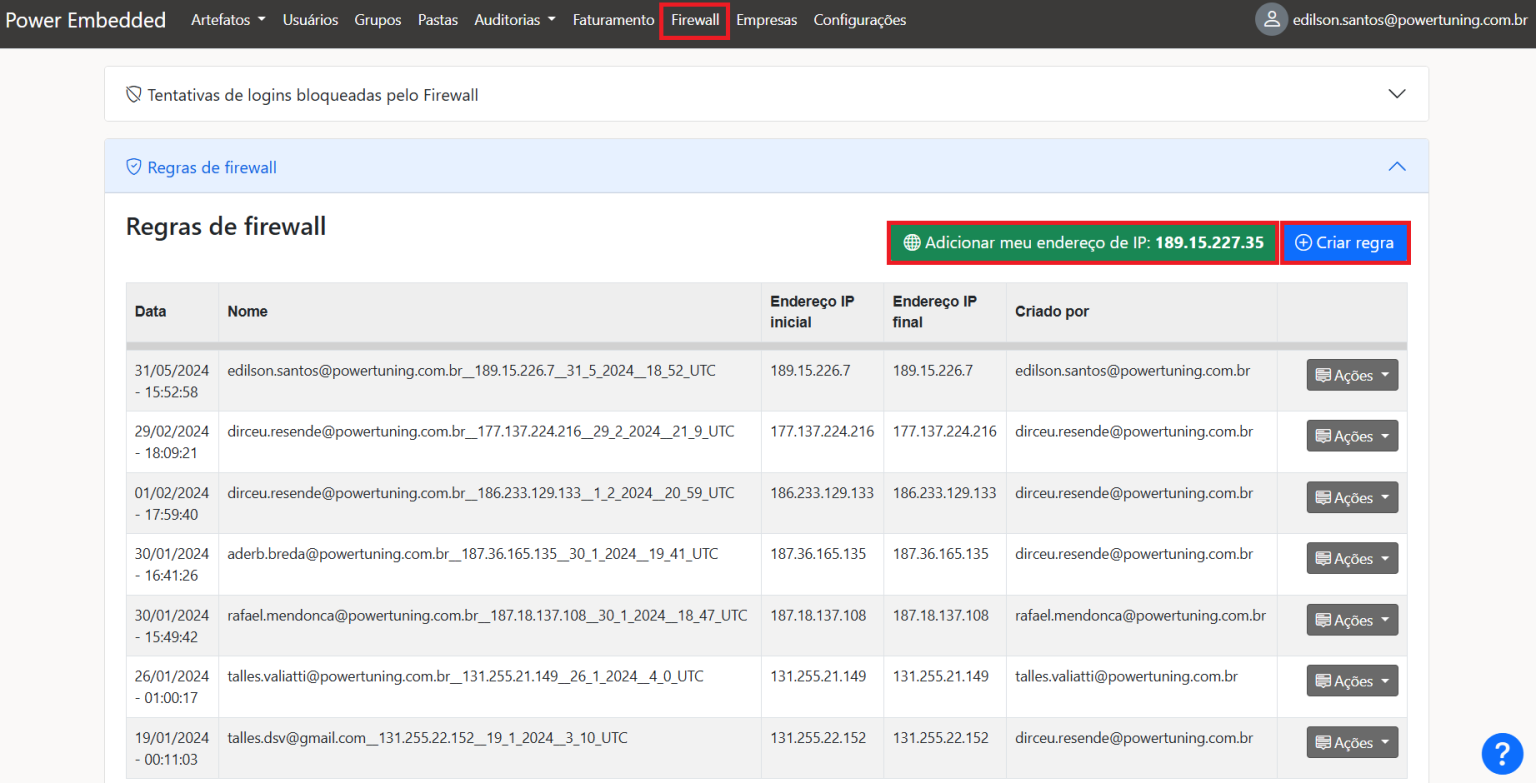Click Adicionar meu endereço de IP button

pos(1083,243)
